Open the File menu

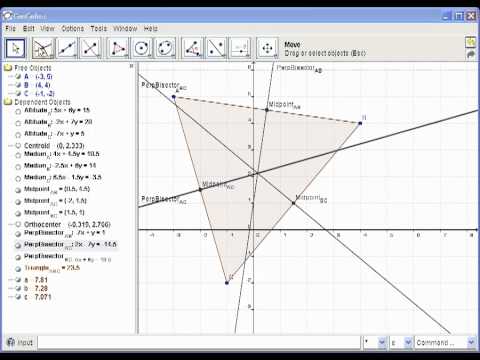point(11,28)
